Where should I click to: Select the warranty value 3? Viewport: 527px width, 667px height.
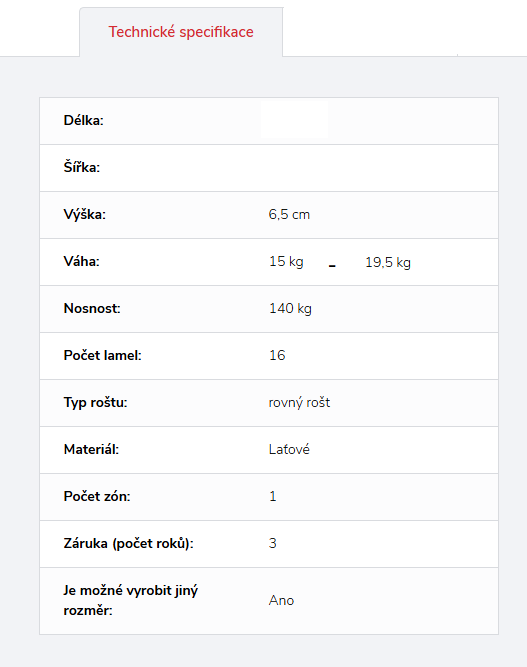[273, 543]
